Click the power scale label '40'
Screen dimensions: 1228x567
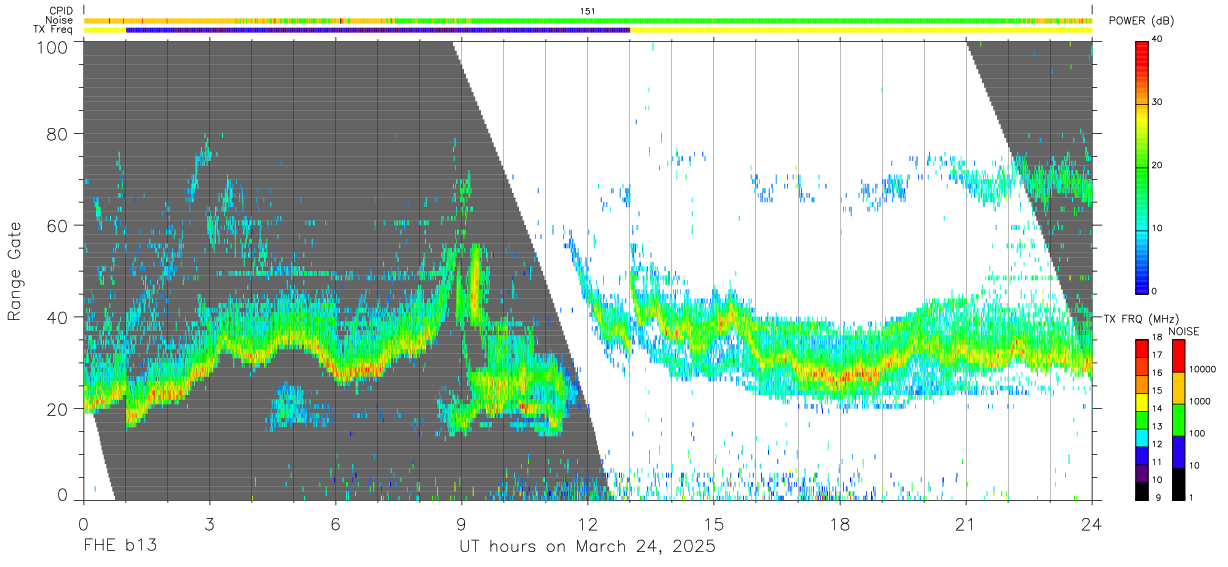(x=1159, y=40)
